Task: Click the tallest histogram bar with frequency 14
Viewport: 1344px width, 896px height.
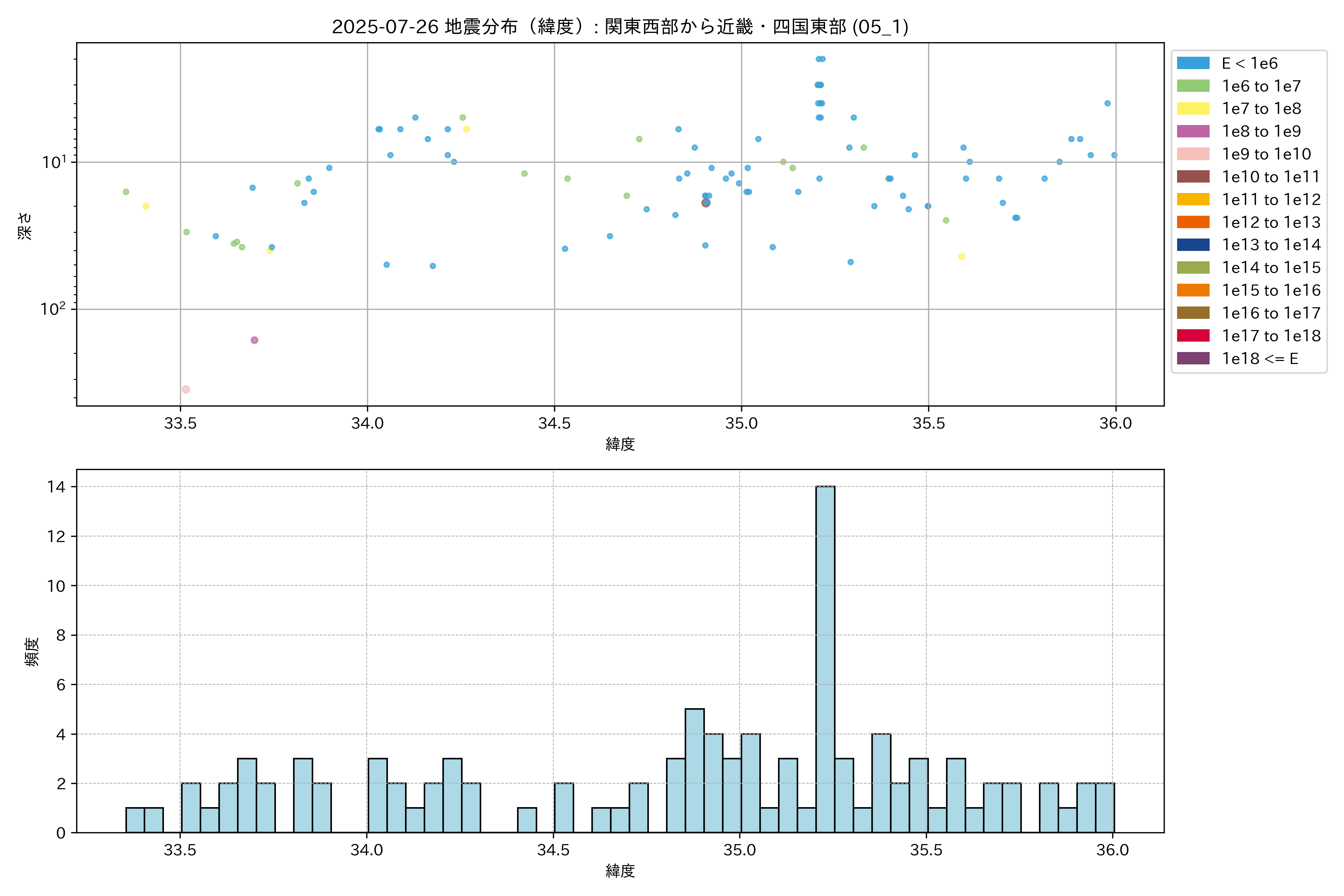Action: [825, 659]
